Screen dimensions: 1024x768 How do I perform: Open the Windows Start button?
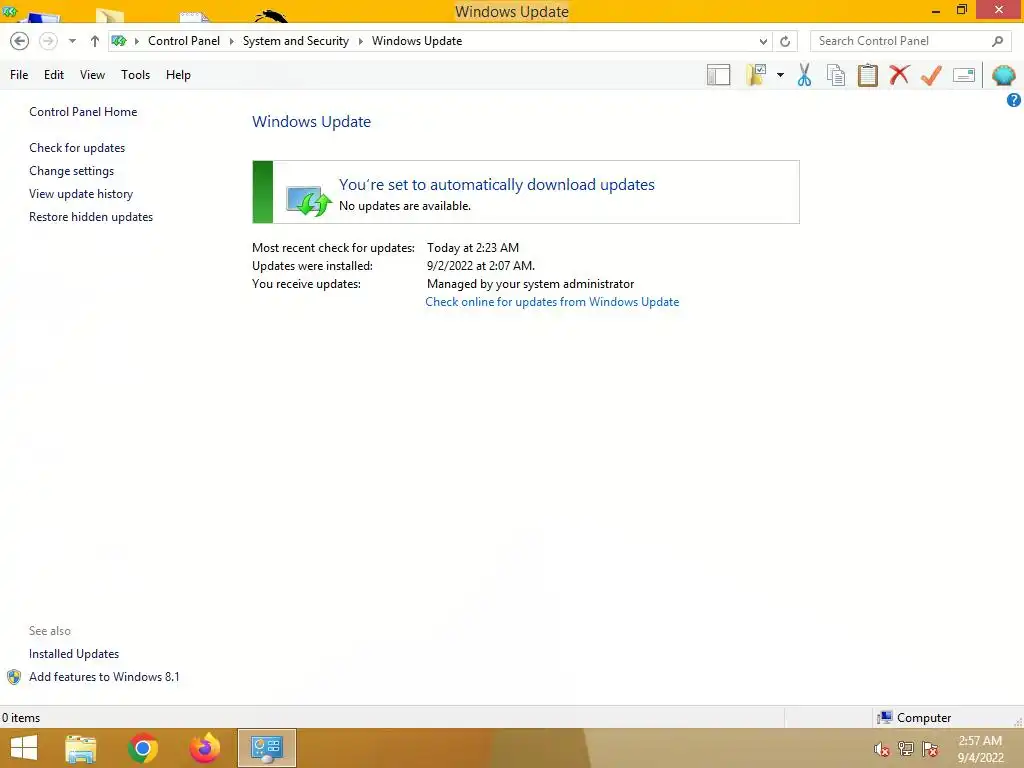pos(24,748)
